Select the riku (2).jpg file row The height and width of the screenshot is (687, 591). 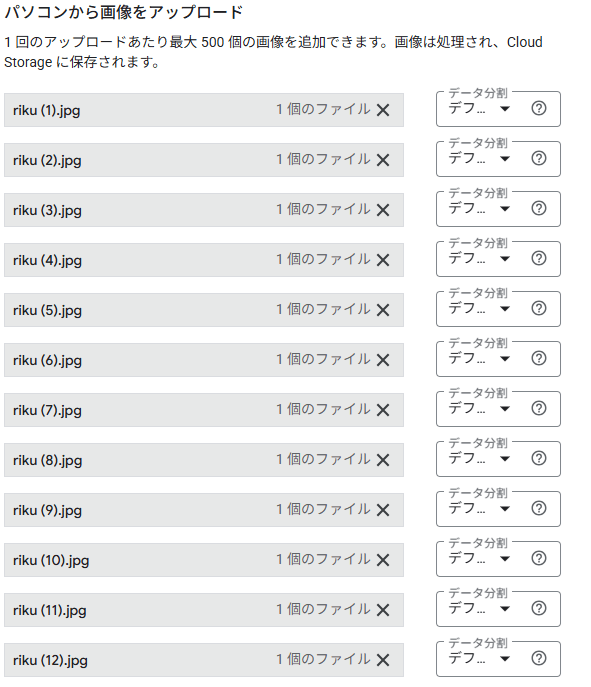pyautogui.click(x=204, y=160)
